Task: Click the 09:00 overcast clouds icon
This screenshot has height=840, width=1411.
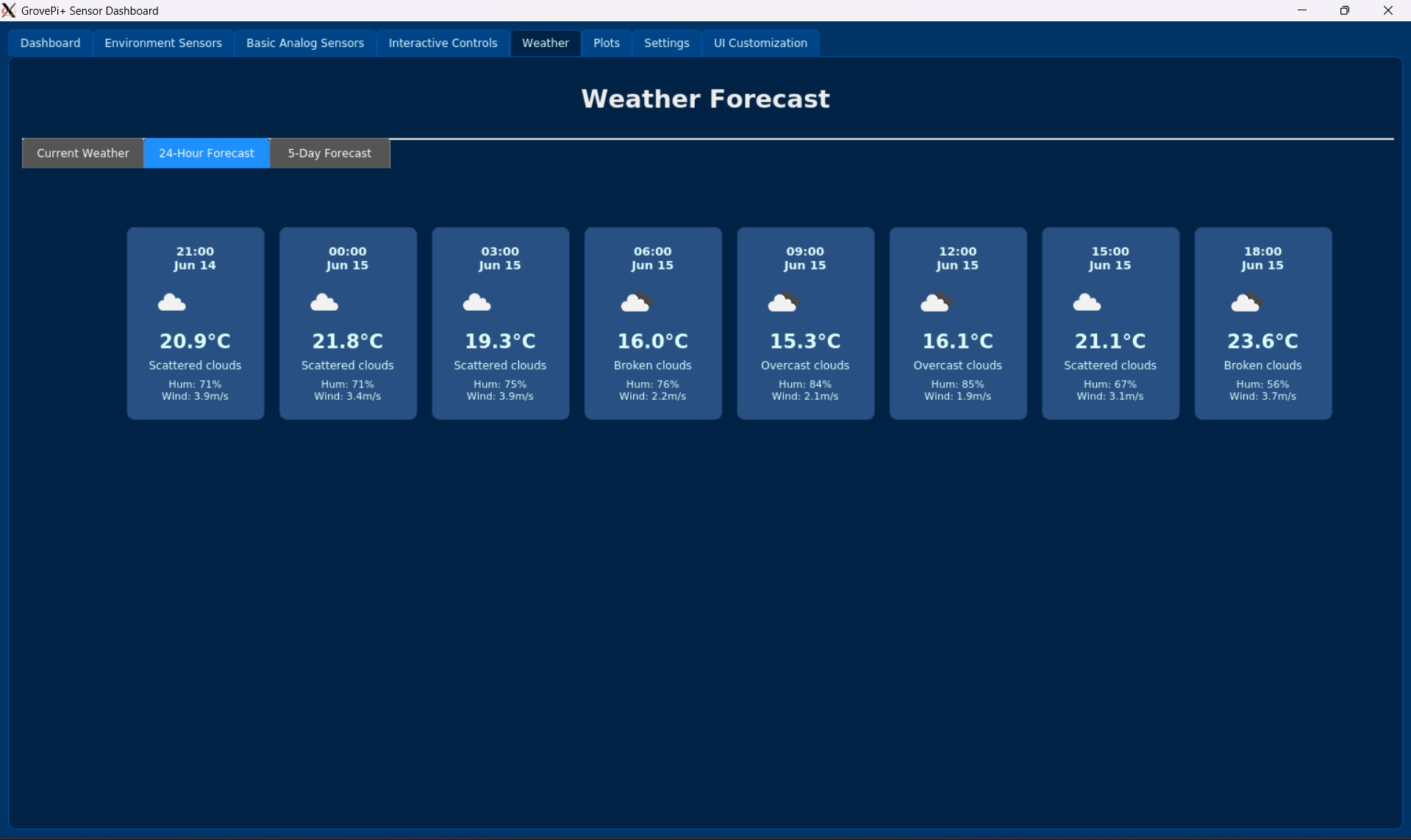Action: tap(783, 303)
